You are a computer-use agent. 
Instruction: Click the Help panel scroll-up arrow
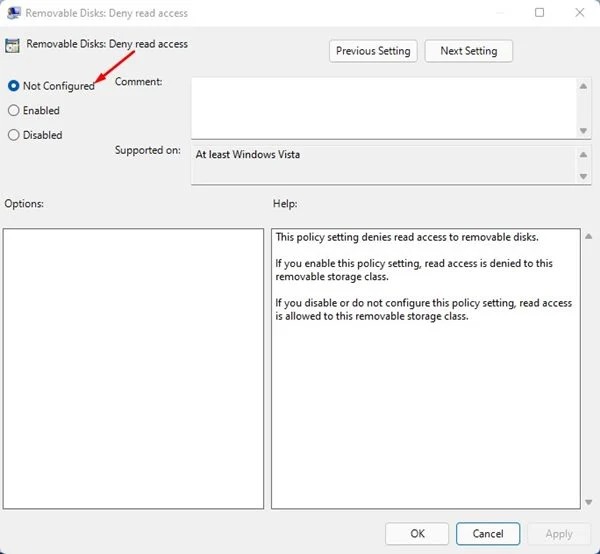[x=589, y=236]
